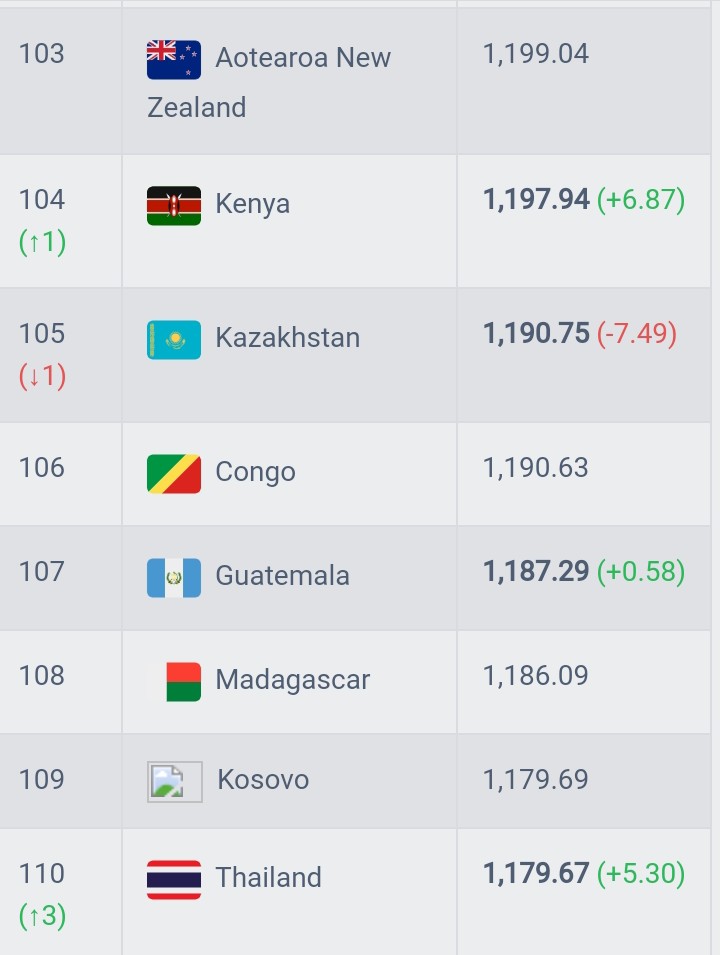This screenshot has height=955, width=720.
Task: Click the Kenya flag icon
Action: coord(174,206)
